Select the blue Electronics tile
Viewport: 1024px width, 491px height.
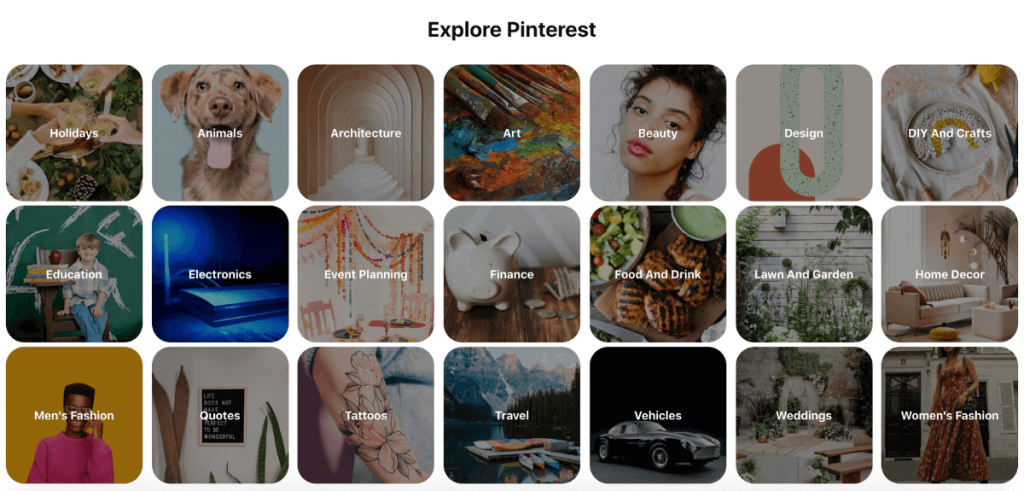pos(220,274)
